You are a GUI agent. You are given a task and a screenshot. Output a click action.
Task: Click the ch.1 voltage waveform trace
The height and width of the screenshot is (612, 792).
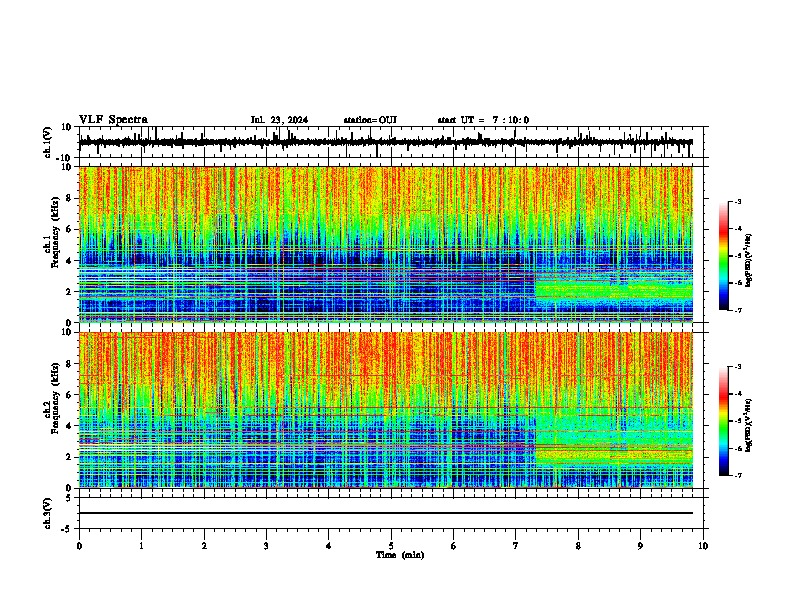385,142
